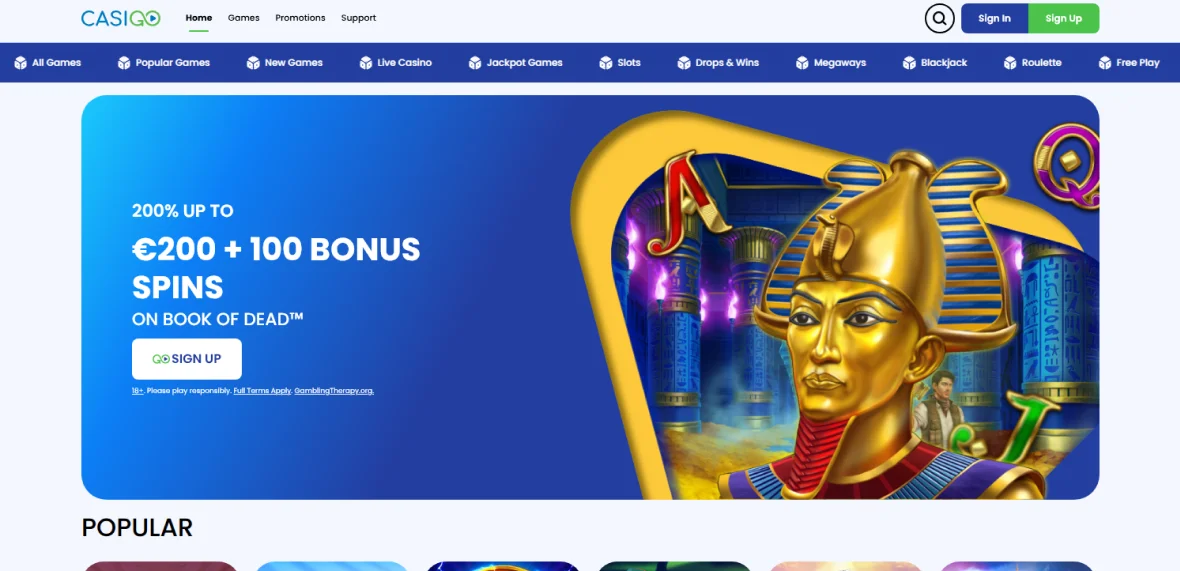This screenshot has height=571, width=1180.
Task: Click the dice icon beside Megaways
Action: tap(802, 62)
